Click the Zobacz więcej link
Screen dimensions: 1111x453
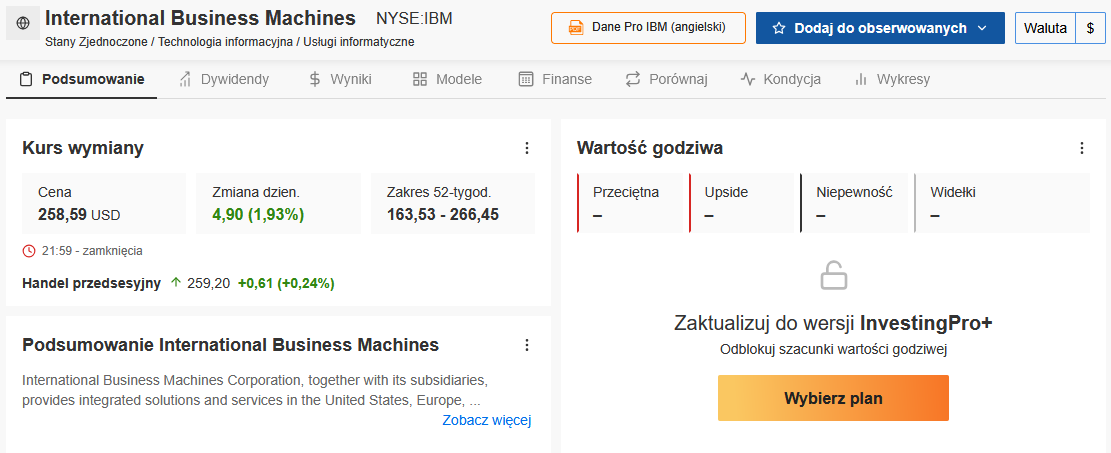click(x=487, y=420)
